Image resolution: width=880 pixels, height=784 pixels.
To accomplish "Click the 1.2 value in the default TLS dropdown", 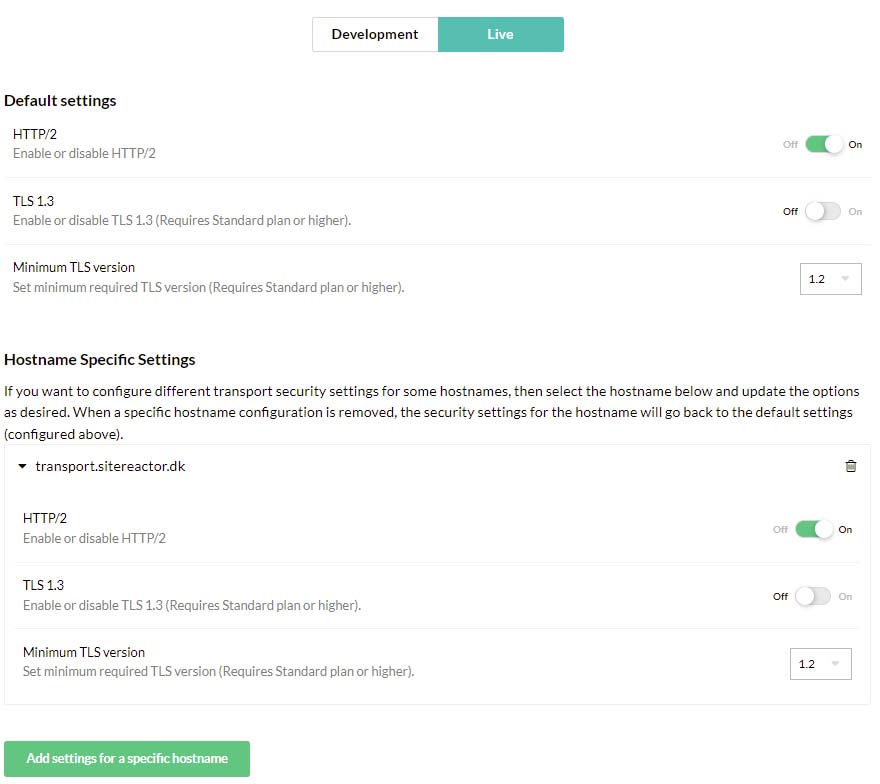I will pos(817,279).
